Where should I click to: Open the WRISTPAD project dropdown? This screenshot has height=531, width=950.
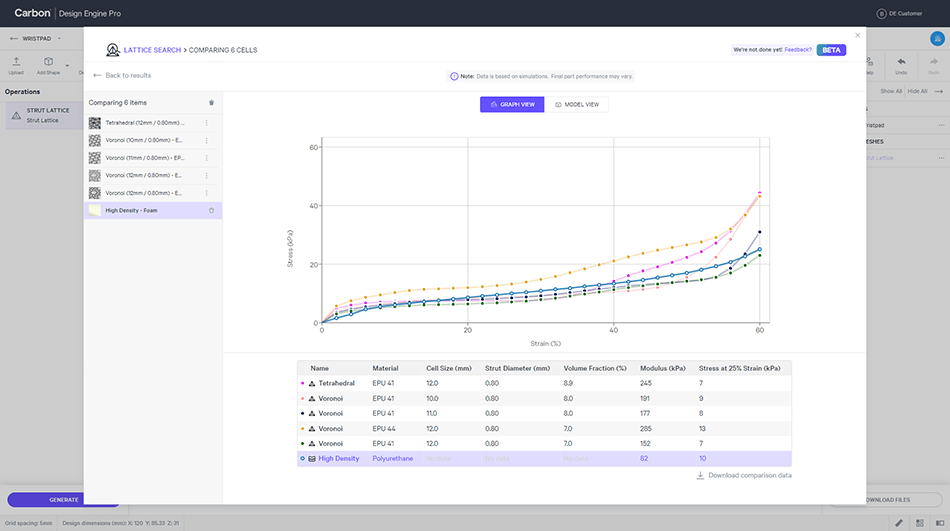coord(59,39)
